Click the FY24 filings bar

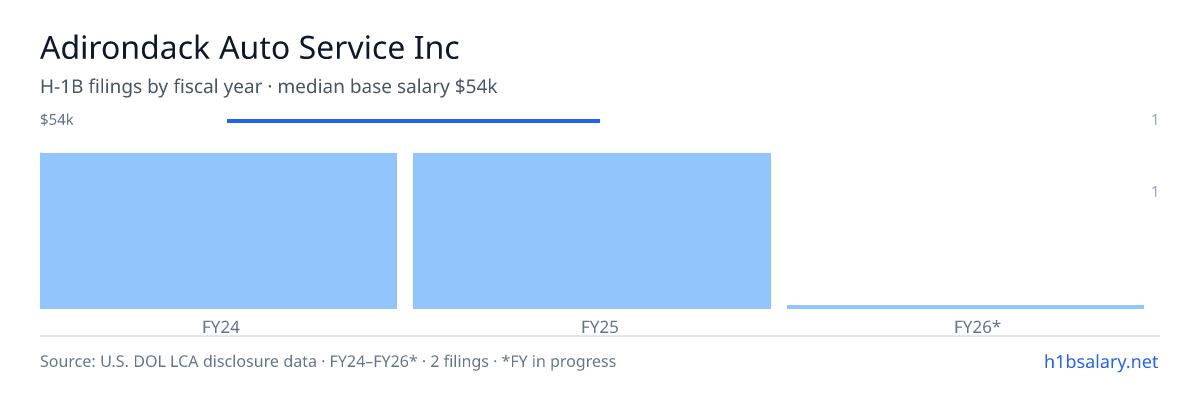click(218, 231)
